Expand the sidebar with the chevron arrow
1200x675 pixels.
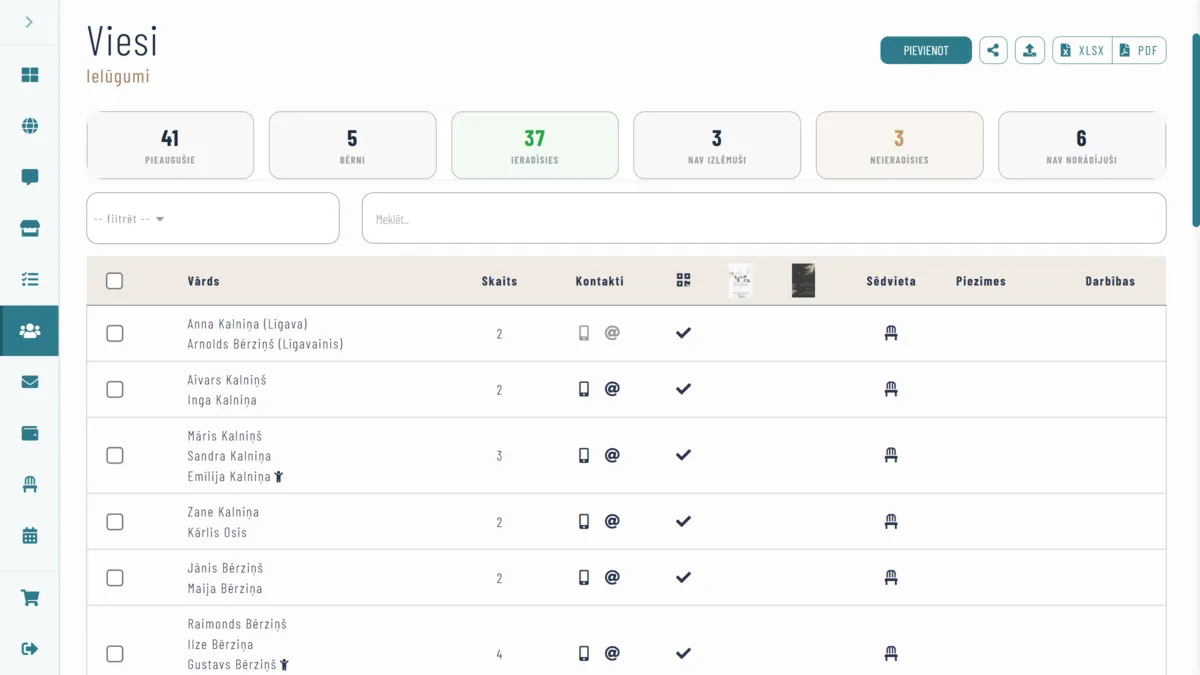(29, 22)
